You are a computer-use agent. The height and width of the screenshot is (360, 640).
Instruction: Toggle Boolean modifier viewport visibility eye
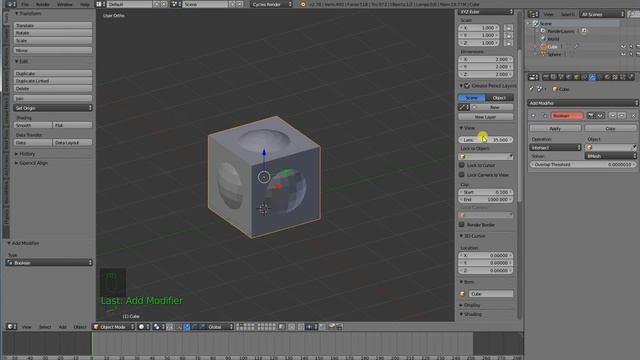tap(600, 116)
